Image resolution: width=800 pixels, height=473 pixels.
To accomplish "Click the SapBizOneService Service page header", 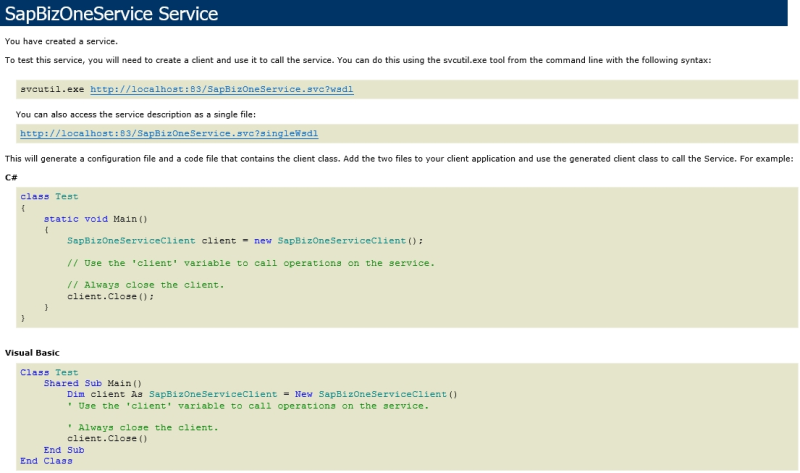I will click(x=111, y=14).
